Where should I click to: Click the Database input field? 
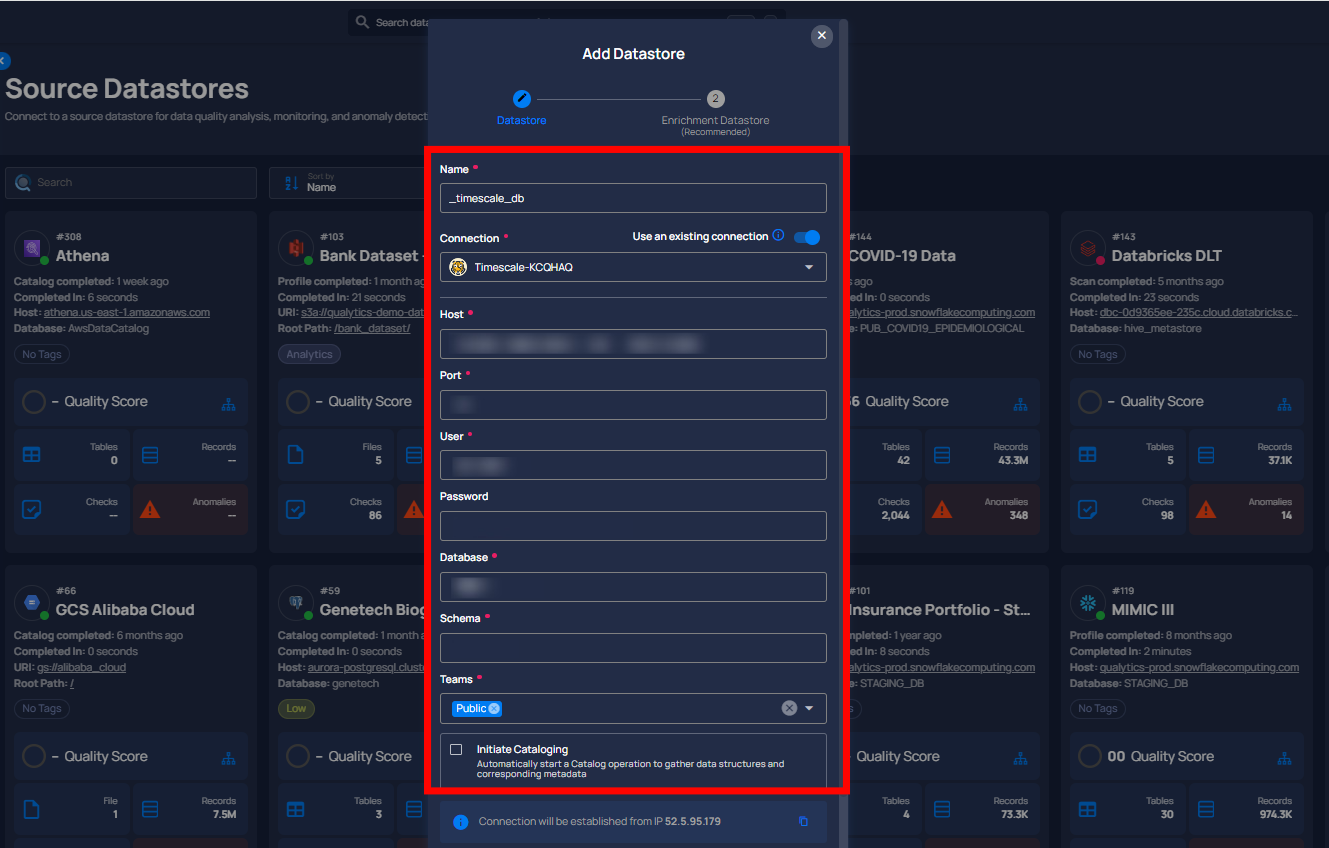pyautogui.click(x=633, y=587)
